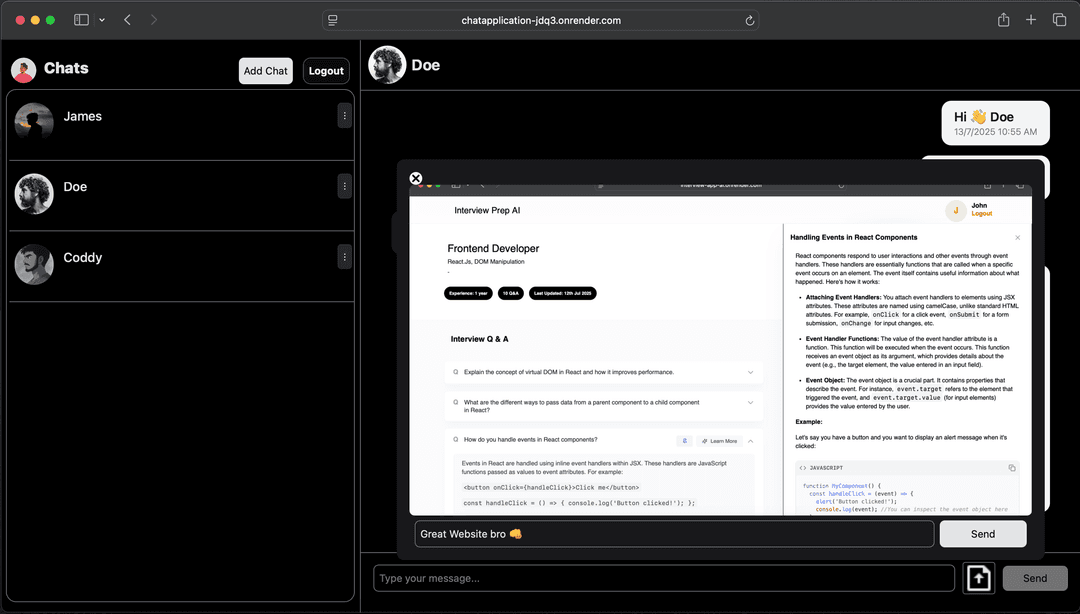The image size is (1080, 614).
Task: Send the image with caption
Action: 982,534
